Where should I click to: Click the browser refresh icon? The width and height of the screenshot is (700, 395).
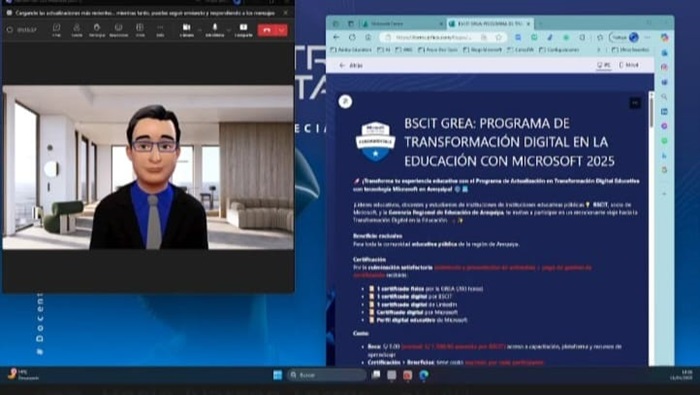pos(352,37)
